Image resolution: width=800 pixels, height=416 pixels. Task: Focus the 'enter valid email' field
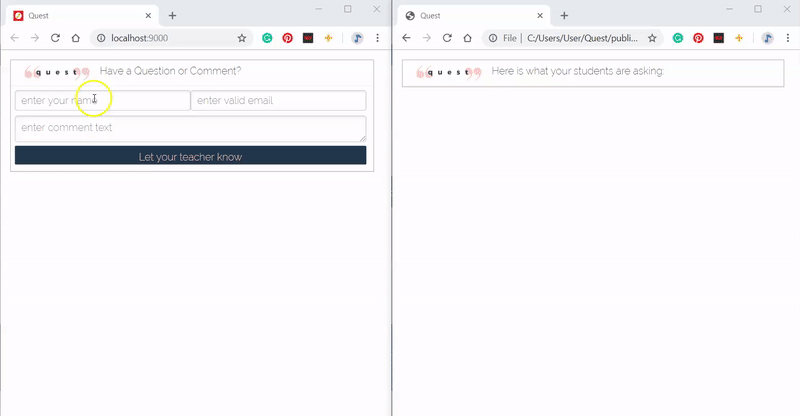pos(278,101)
